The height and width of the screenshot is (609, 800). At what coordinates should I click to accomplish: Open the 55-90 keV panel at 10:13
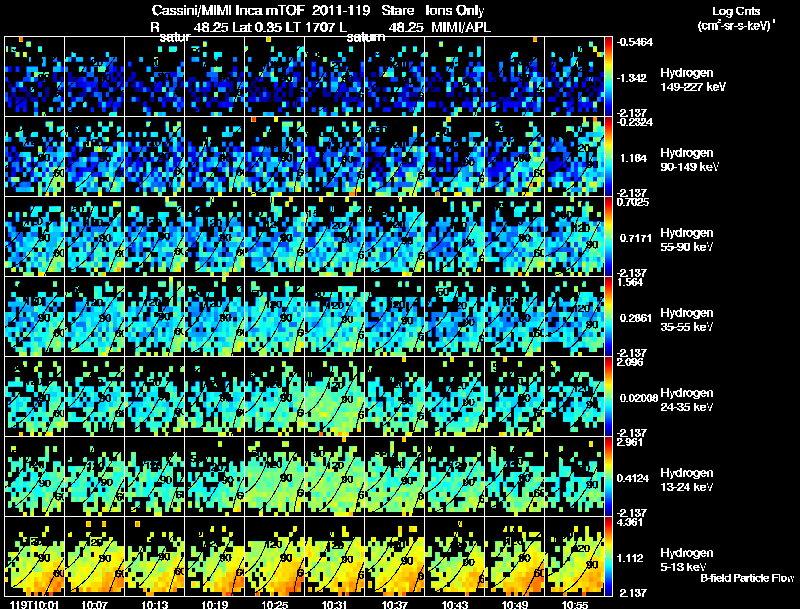tap(155, 236)
